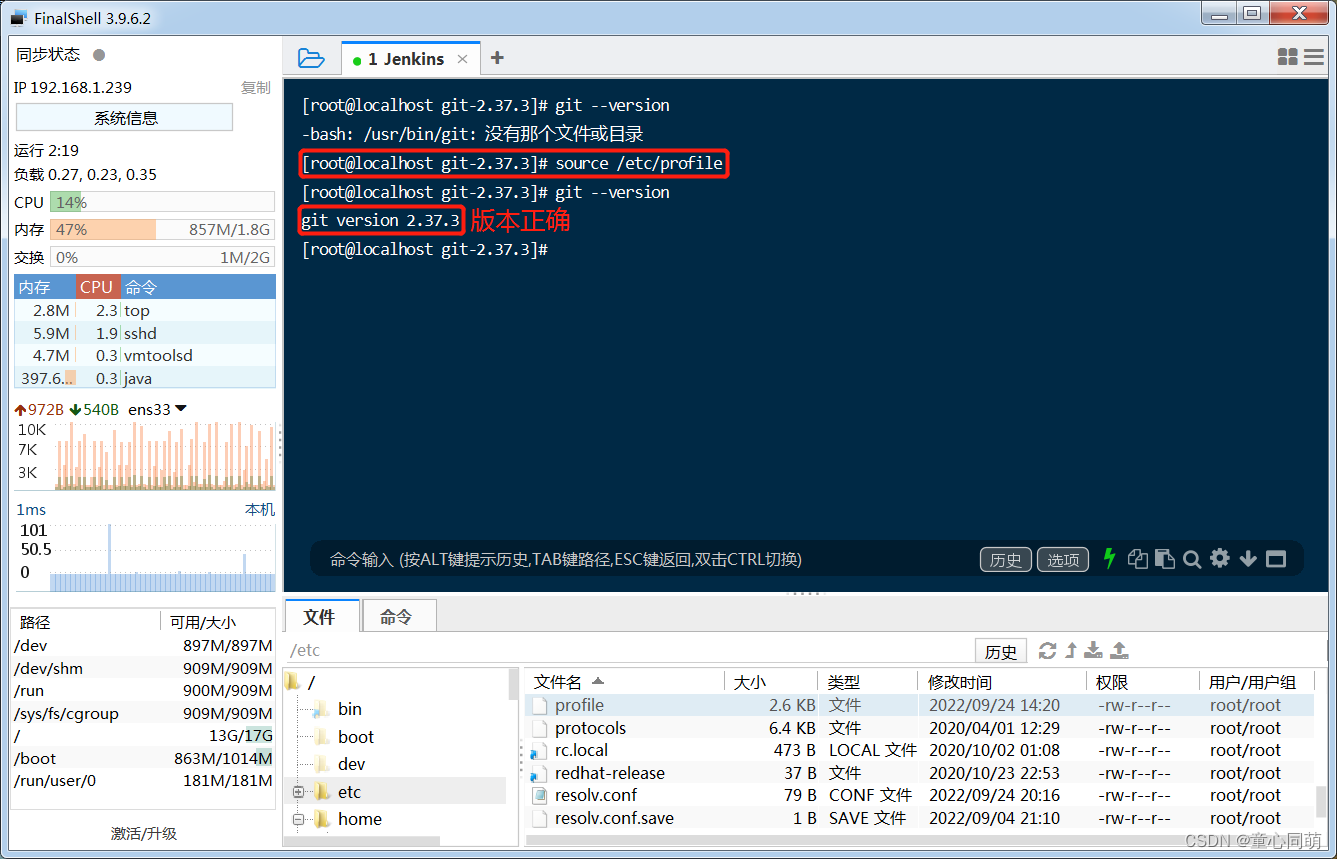Open the hamburger menu in the tab bar

click(x=1313, y=58)
